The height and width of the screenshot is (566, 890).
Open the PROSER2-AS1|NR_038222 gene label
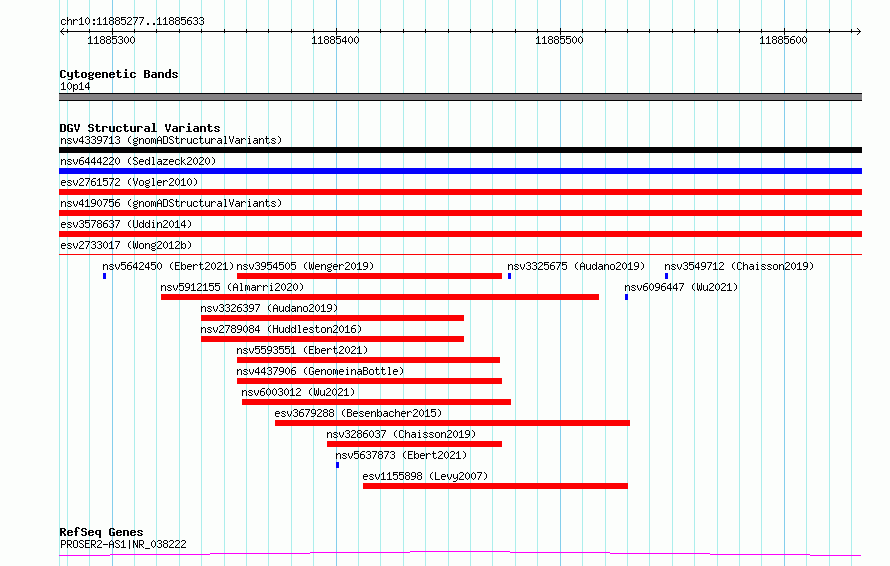coord(123,544)
